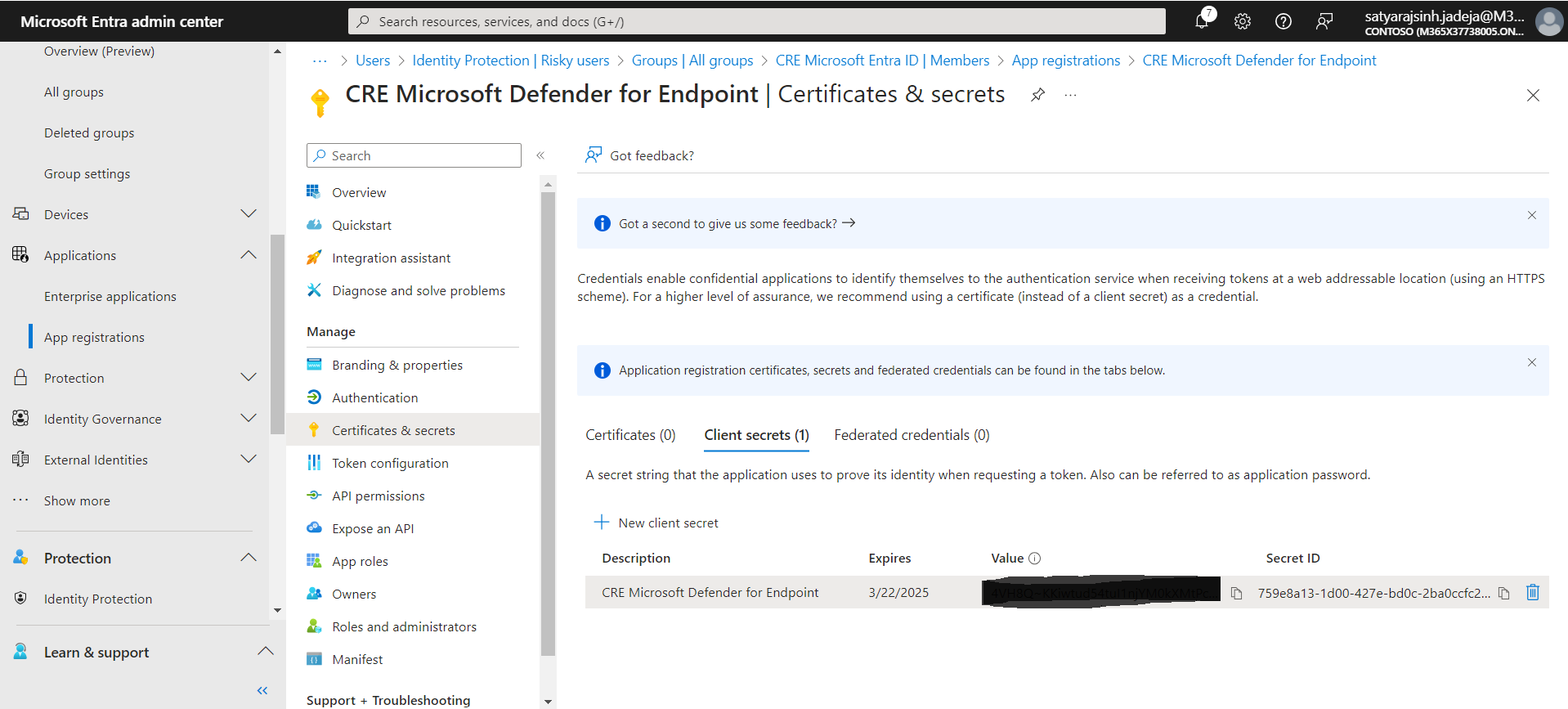Image resolution: width=1568 pixels, height=709 pixels.
Task: Dismiss the feedback request banner
Action: (1532, 215)
